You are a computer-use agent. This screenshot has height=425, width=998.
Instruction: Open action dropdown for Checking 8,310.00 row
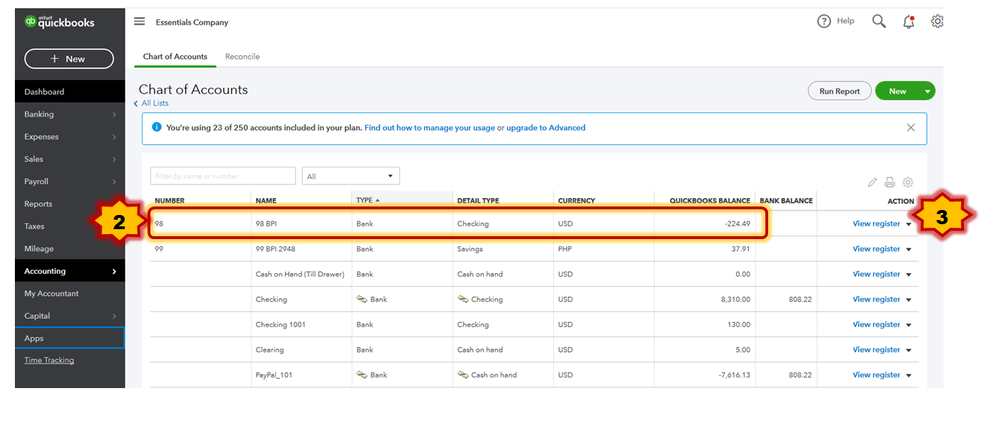click(x=909, y=300)
